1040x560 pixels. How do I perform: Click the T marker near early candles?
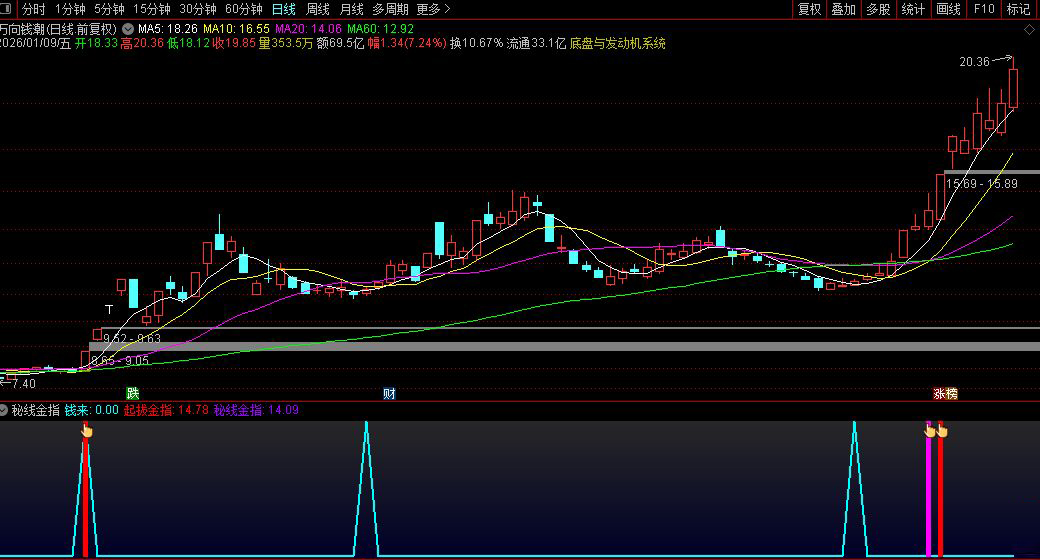pos(109,309)
